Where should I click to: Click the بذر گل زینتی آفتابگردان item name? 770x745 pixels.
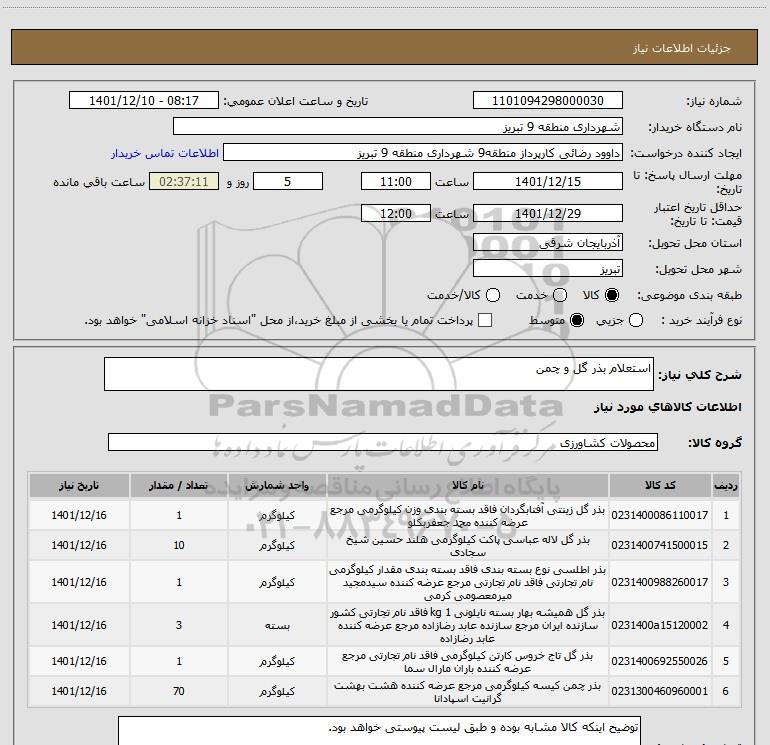point(468,516)
